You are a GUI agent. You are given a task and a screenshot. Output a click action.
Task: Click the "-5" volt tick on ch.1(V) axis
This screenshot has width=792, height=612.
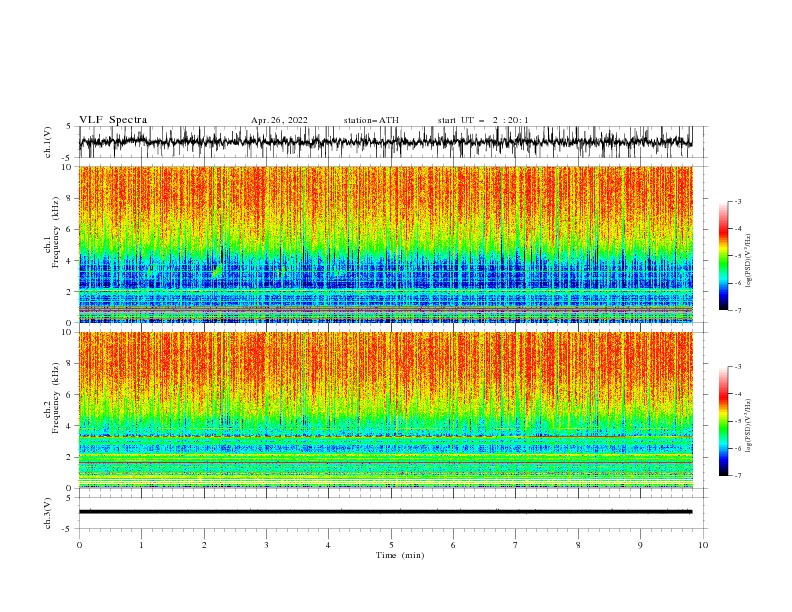[68, 158]
